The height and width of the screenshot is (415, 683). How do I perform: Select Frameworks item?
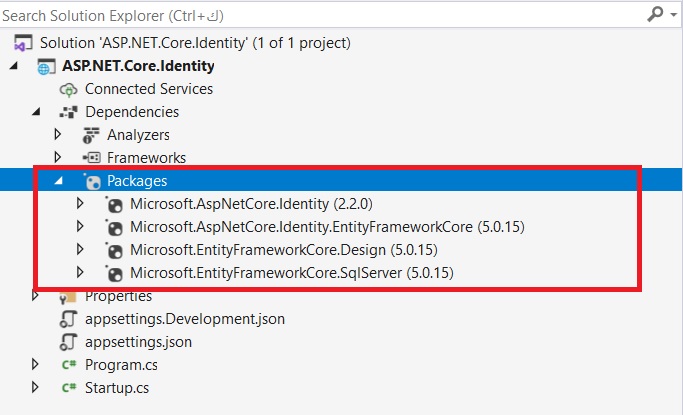pyautogui.click(x=146, y=158)
